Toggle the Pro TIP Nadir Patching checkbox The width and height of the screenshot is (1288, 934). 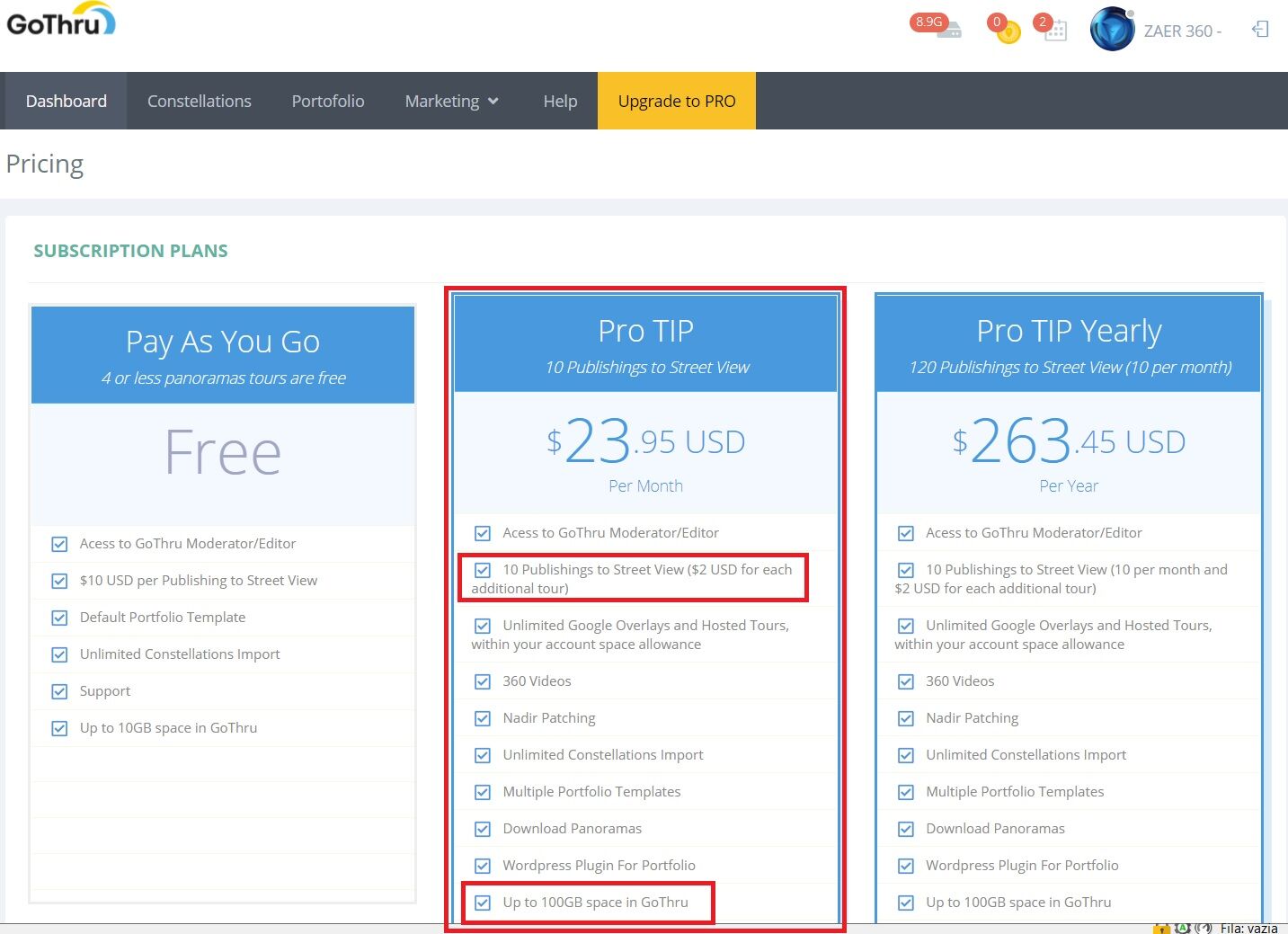[483, 718]
